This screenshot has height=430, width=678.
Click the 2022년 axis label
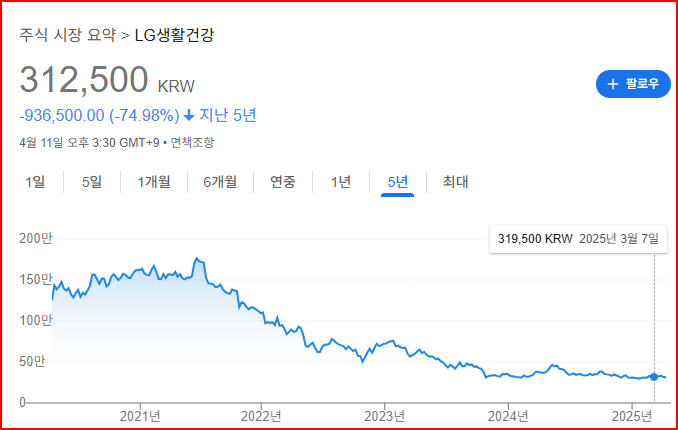pyautogui.click(x=261, y=417)
